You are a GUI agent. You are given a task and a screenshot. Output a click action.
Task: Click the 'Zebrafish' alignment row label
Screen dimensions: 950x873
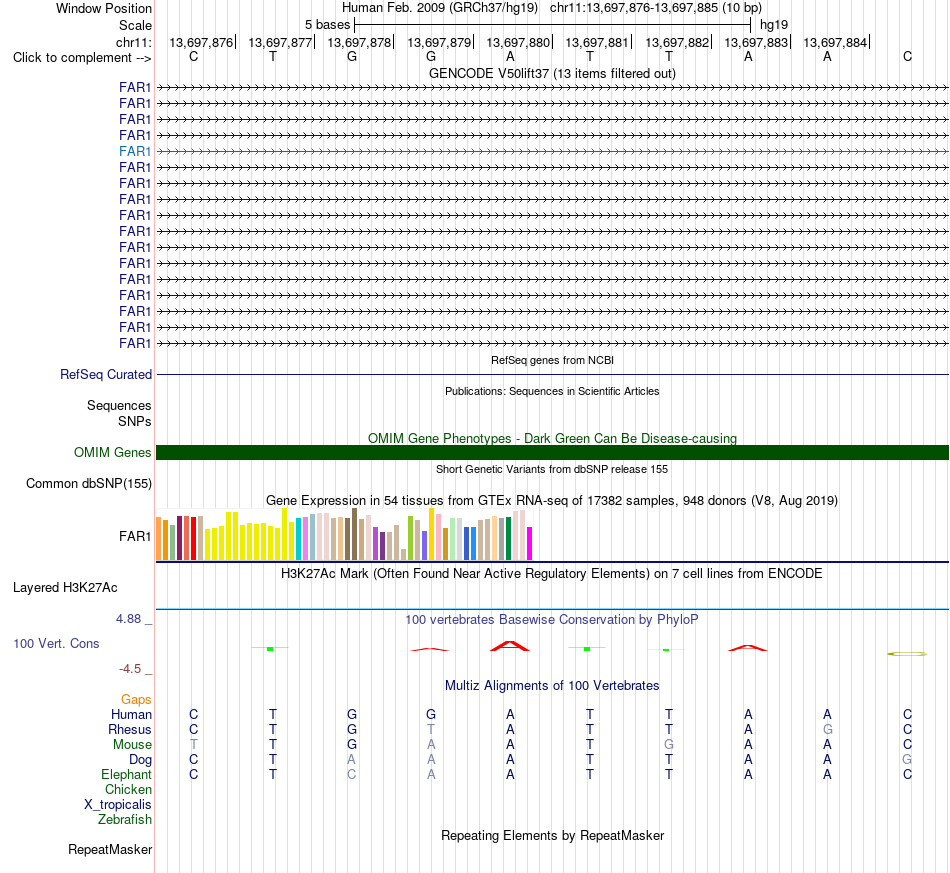pos(125,820)
